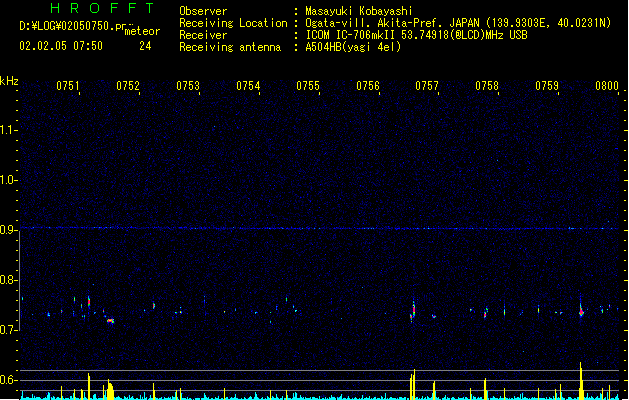
Task: Click the 0.8 kHz axis label
Action: tap(8, 280)
